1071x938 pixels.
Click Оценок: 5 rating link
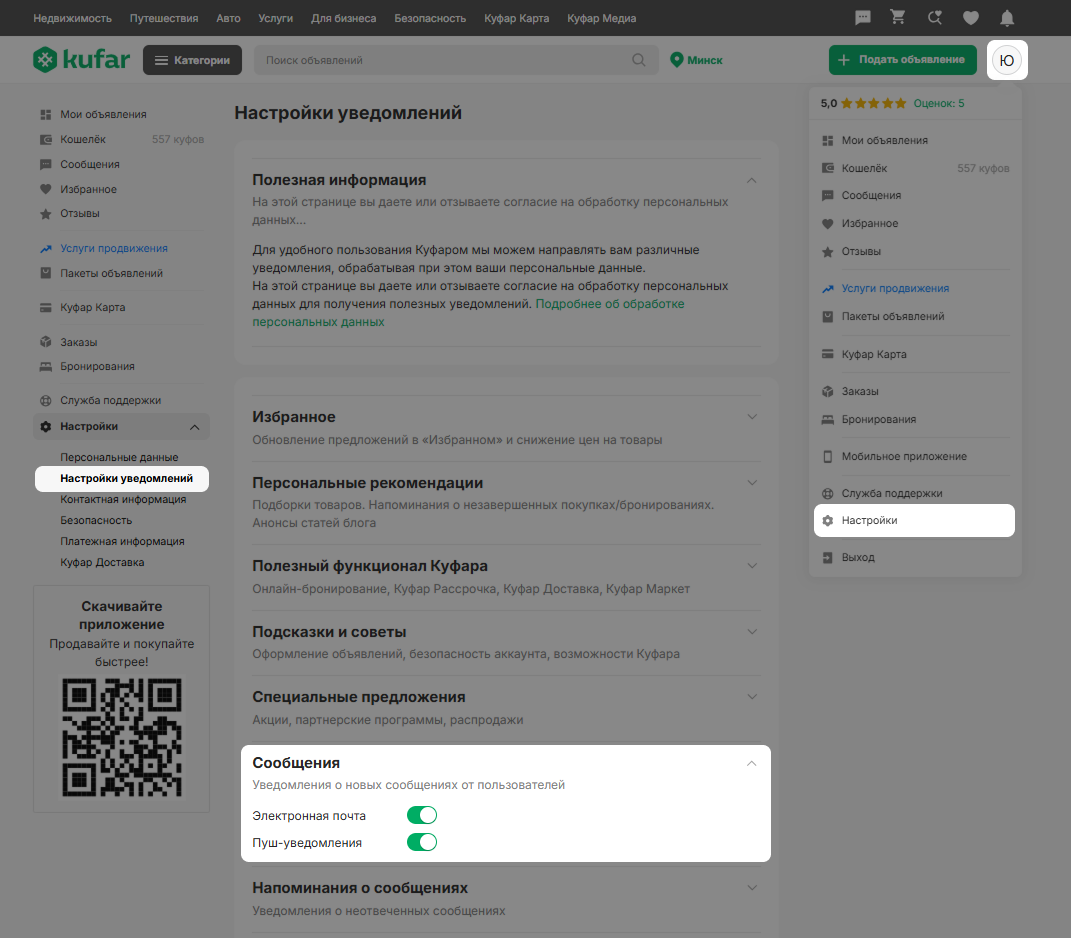tap(938, 103)
